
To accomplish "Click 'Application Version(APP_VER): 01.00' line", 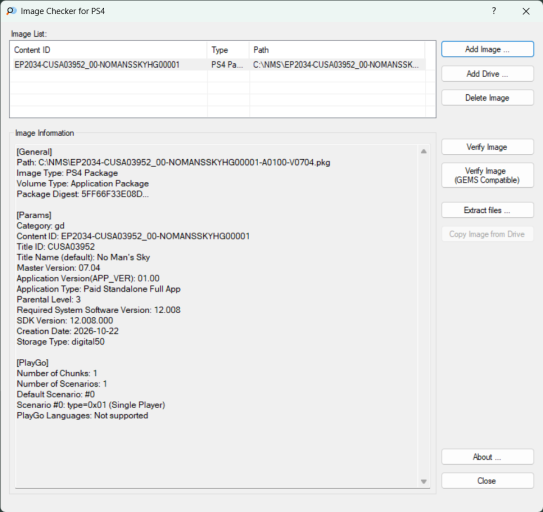I will click(88, 279).
